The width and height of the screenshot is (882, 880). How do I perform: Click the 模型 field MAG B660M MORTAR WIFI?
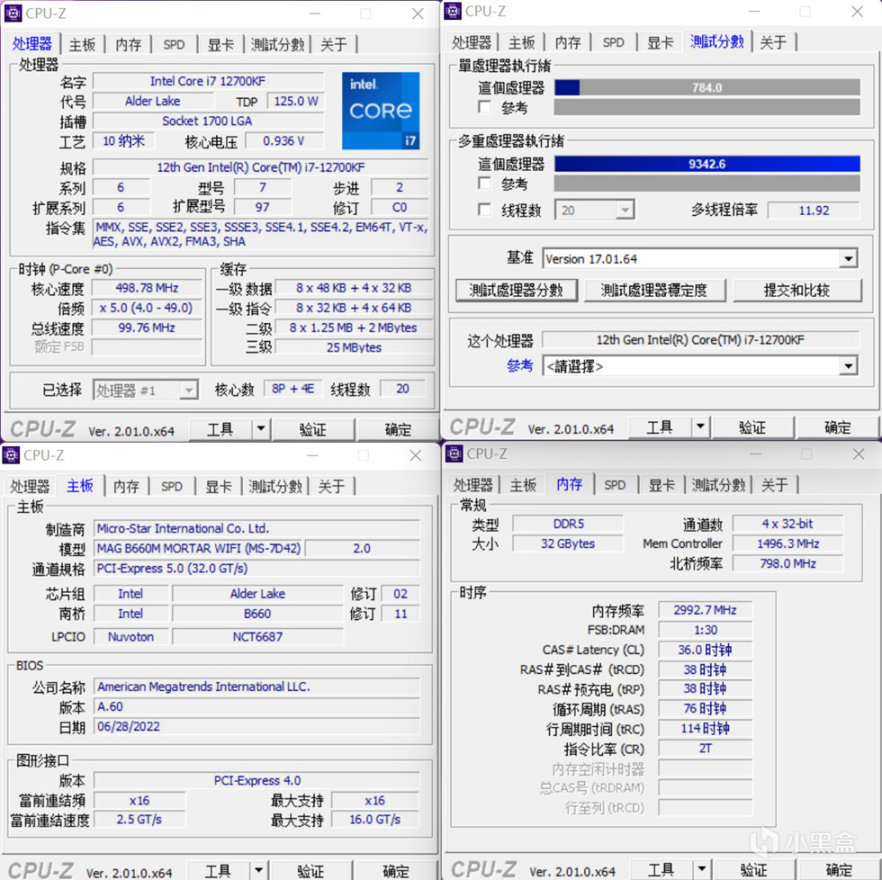(x=199, y=548)
